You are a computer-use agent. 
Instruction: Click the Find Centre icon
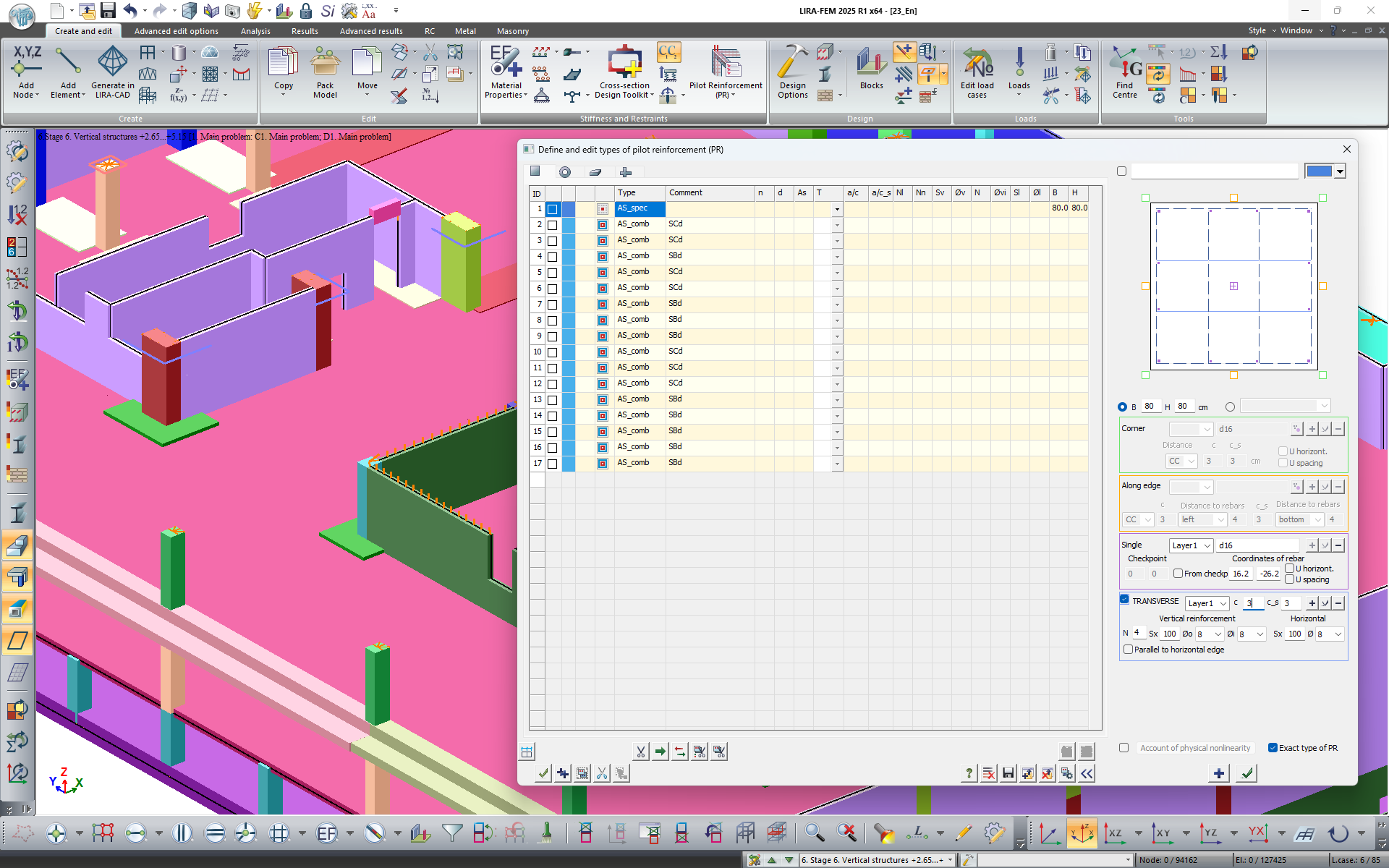(x=1126, y=64)
